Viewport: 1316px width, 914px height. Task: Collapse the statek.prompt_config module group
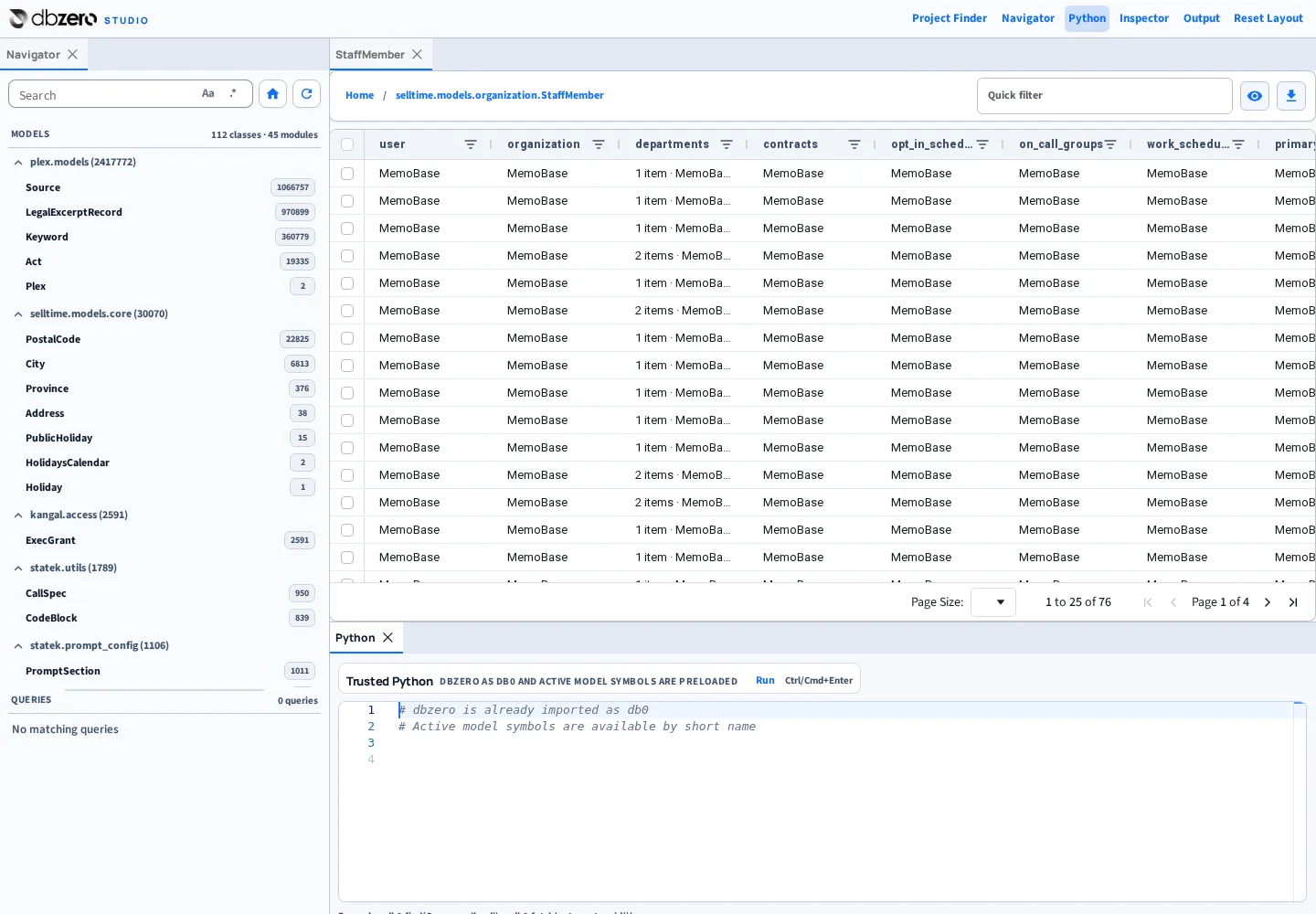point(18,645)
